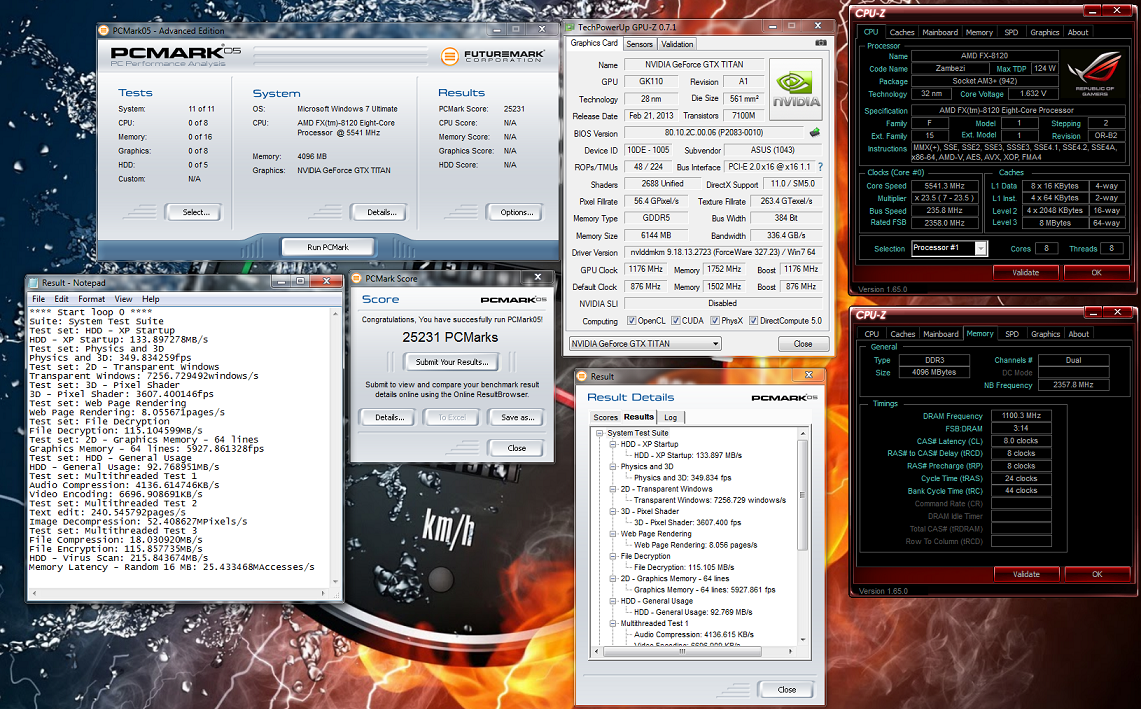Click the Save as... button in Score window

[x=517, y=418]
